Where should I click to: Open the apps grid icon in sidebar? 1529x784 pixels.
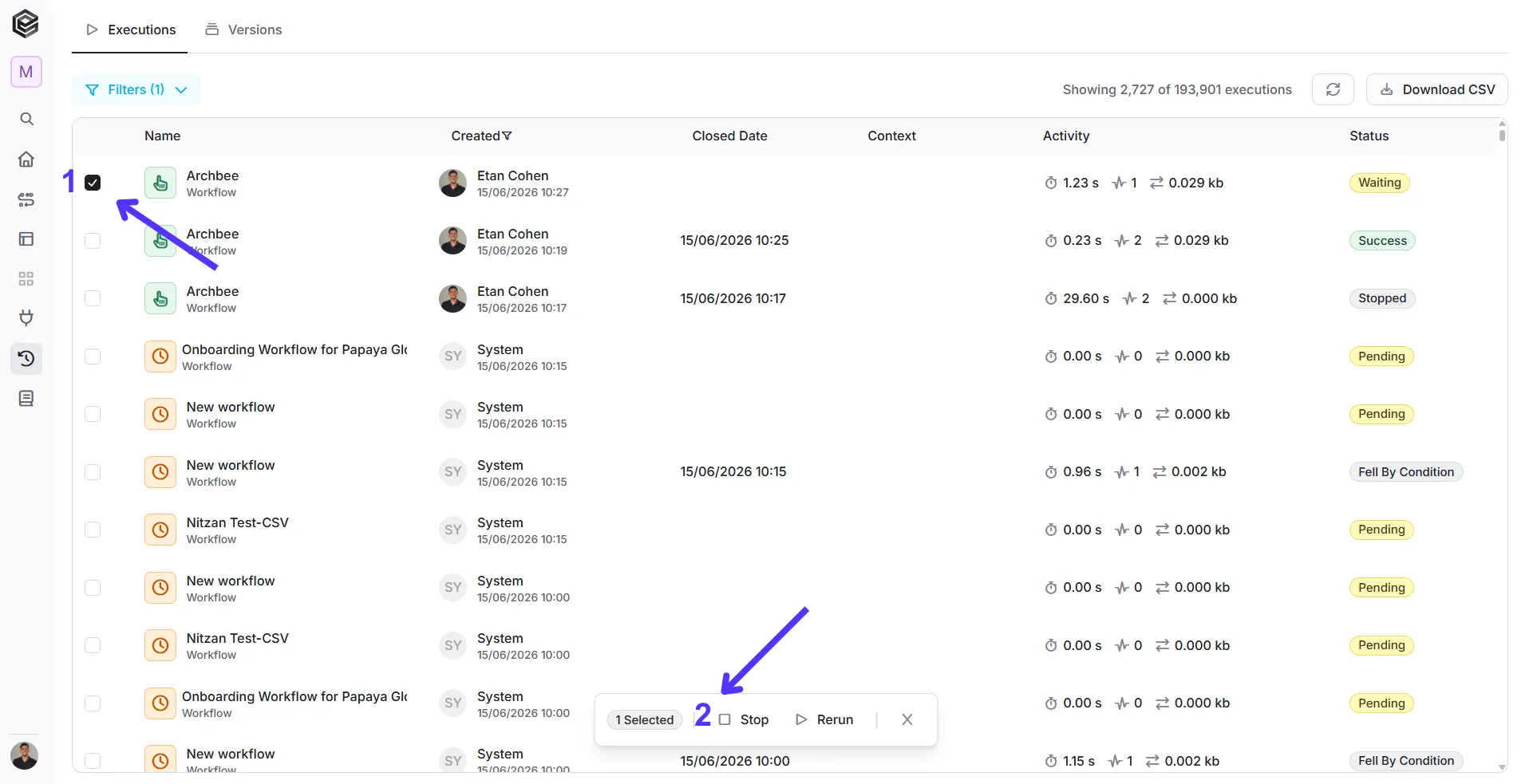tap(26, 278)
